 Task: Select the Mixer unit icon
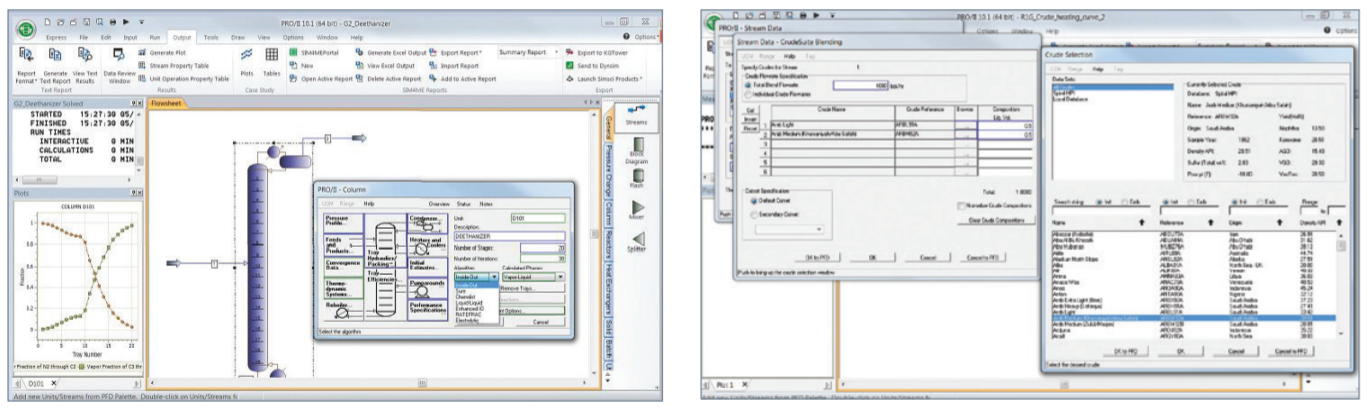(x=638, y=208)
